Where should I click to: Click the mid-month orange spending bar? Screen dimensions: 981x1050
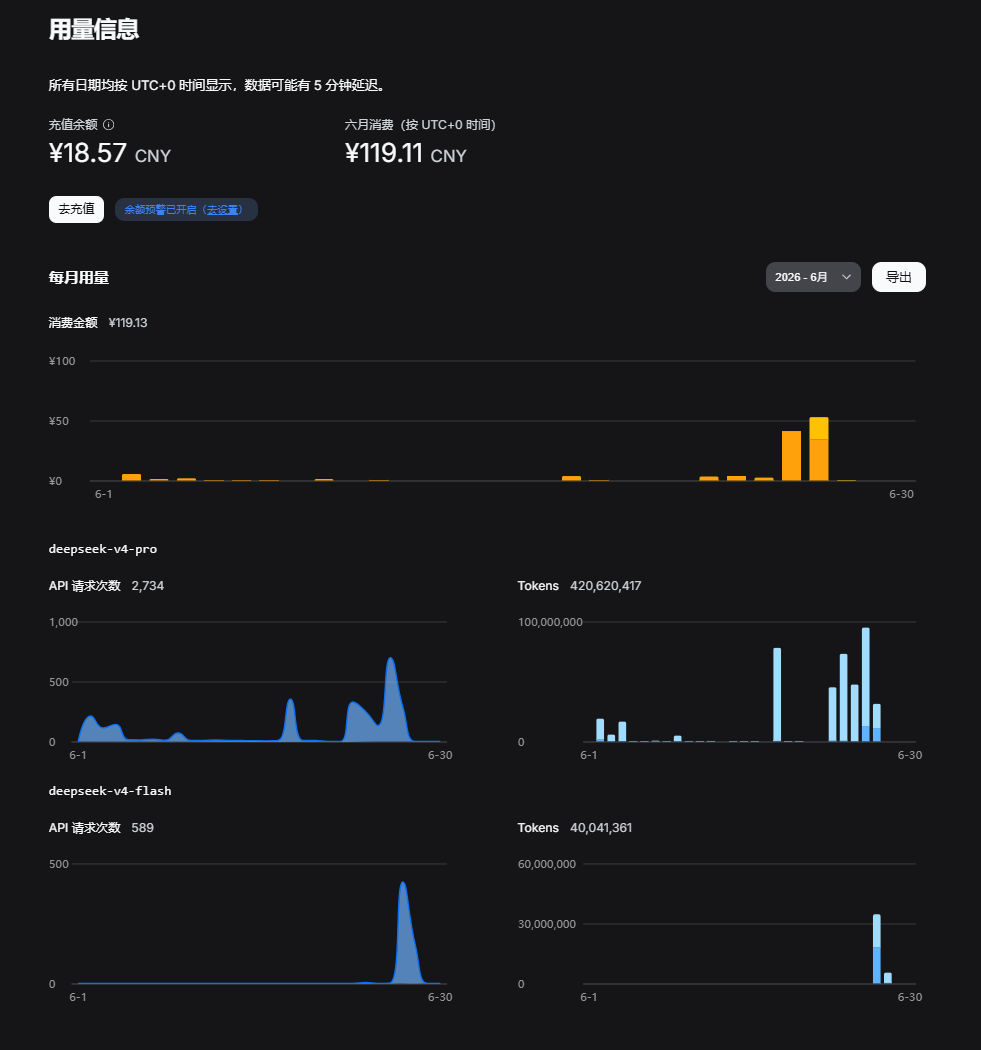[571, 478]
